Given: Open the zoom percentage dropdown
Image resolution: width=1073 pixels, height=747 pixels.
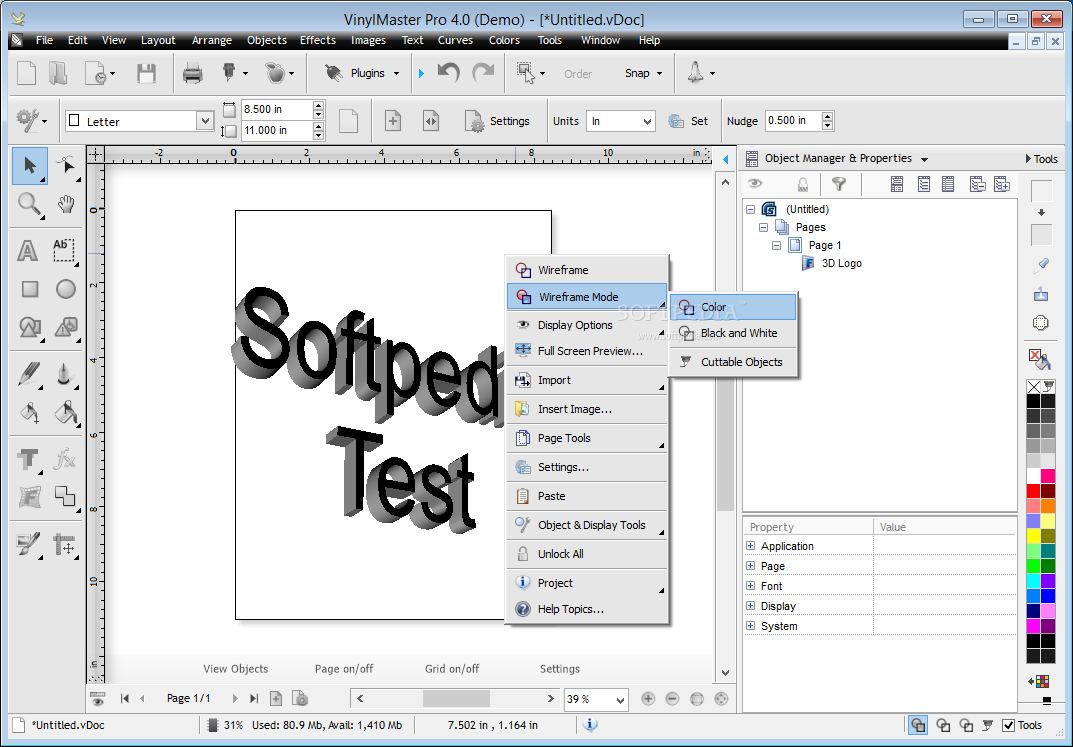Looking at the screenshot, I should coord(620,699).
